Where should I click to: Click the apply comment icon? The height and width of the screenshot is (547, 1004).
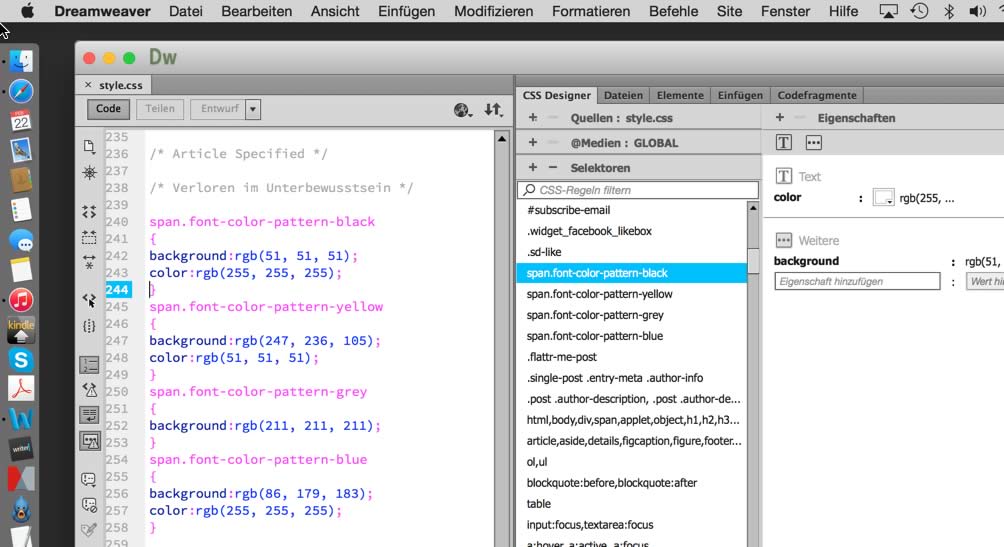click(89, 479)
